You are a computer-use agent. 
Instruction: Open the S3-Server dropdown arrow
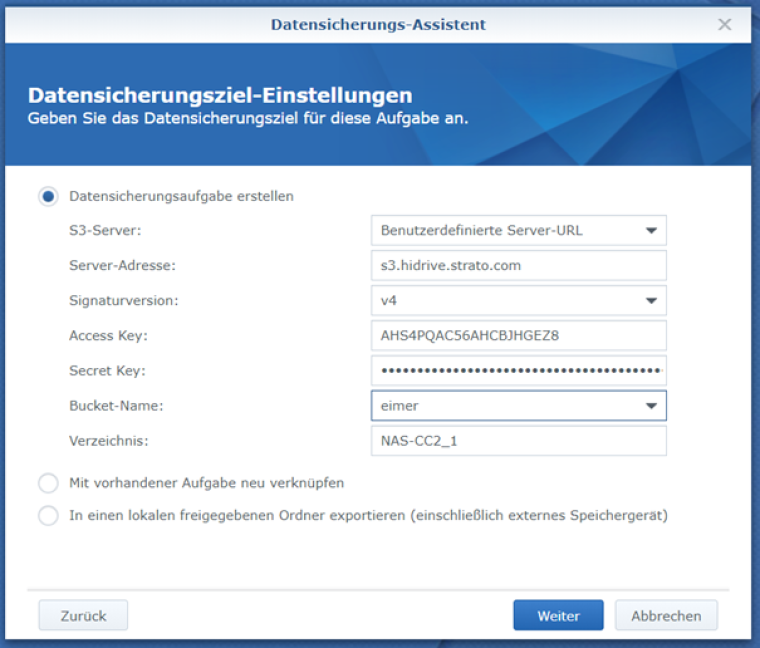[x=651, y=230]
